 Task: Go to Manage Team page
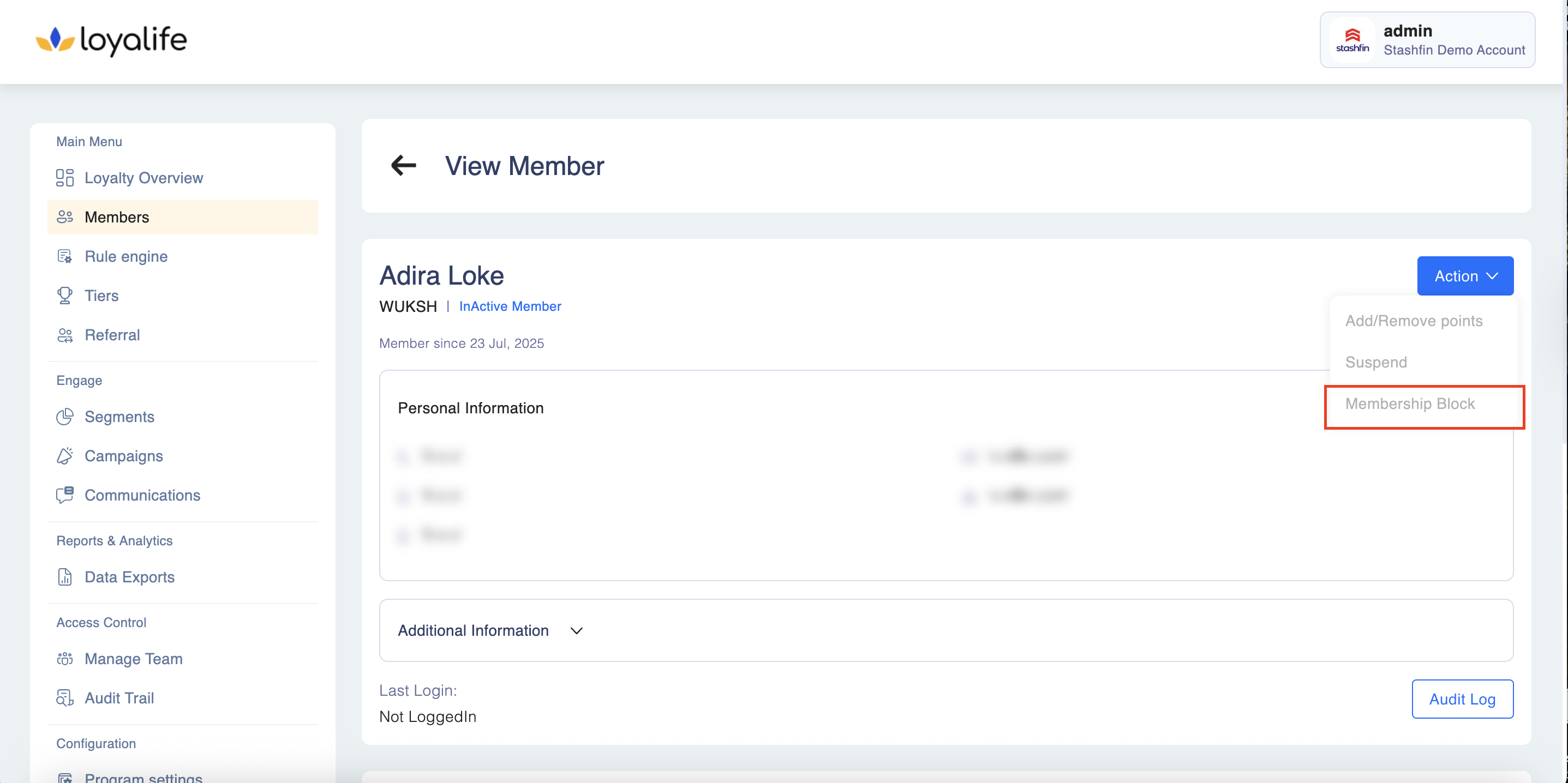click(133, 659)
